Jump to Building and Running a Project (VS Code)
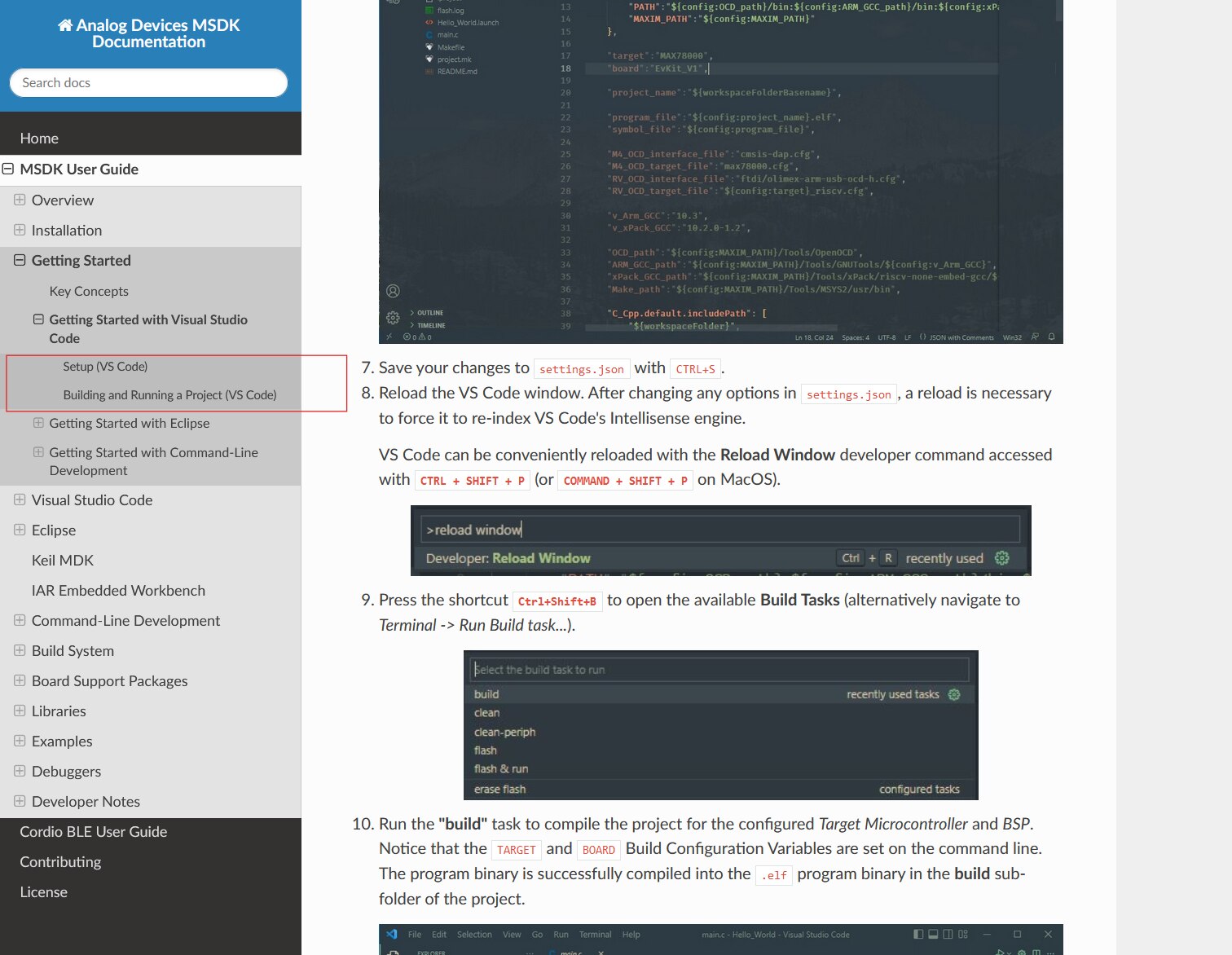 pyautogui.click(x=169, y=395)
